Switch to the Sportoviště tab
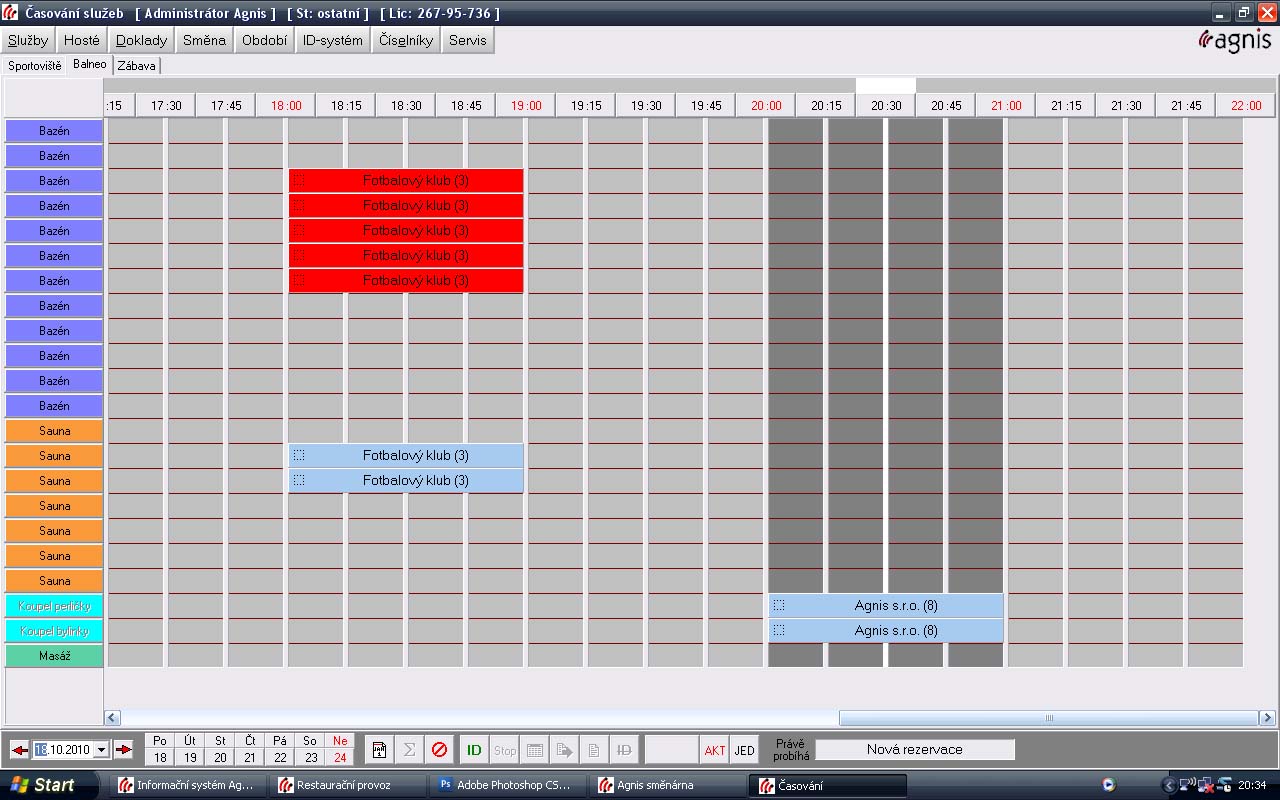The image size is (1280, 800). pos(35,66)
